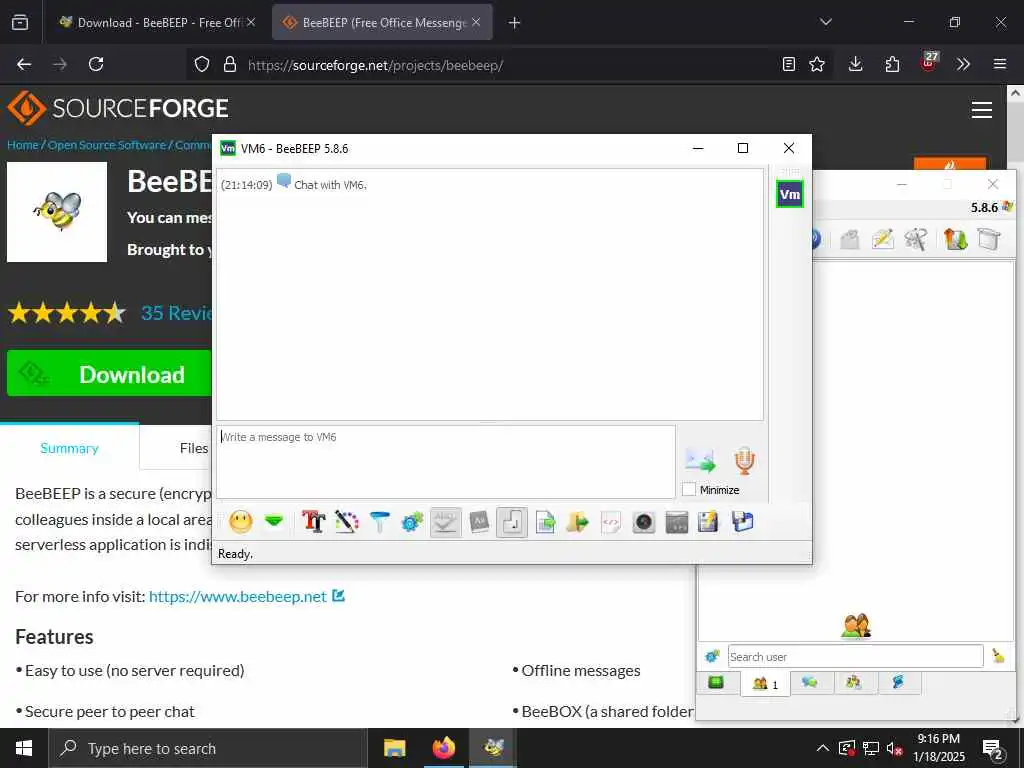Switch to the green grid tab
The height and width of the screenshot is (768, 1024).
click(x=716, y=683)
